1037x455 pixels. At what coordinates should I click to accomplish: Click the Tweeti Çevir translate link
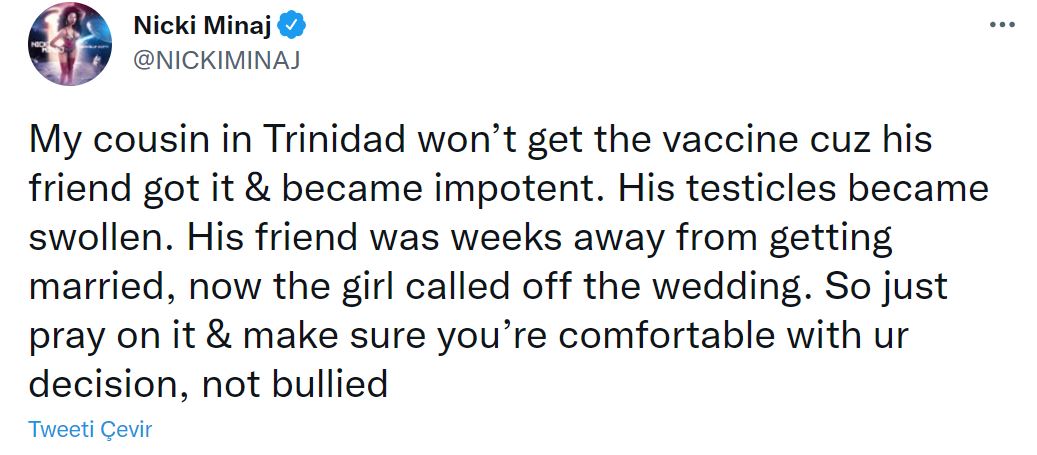90,429
